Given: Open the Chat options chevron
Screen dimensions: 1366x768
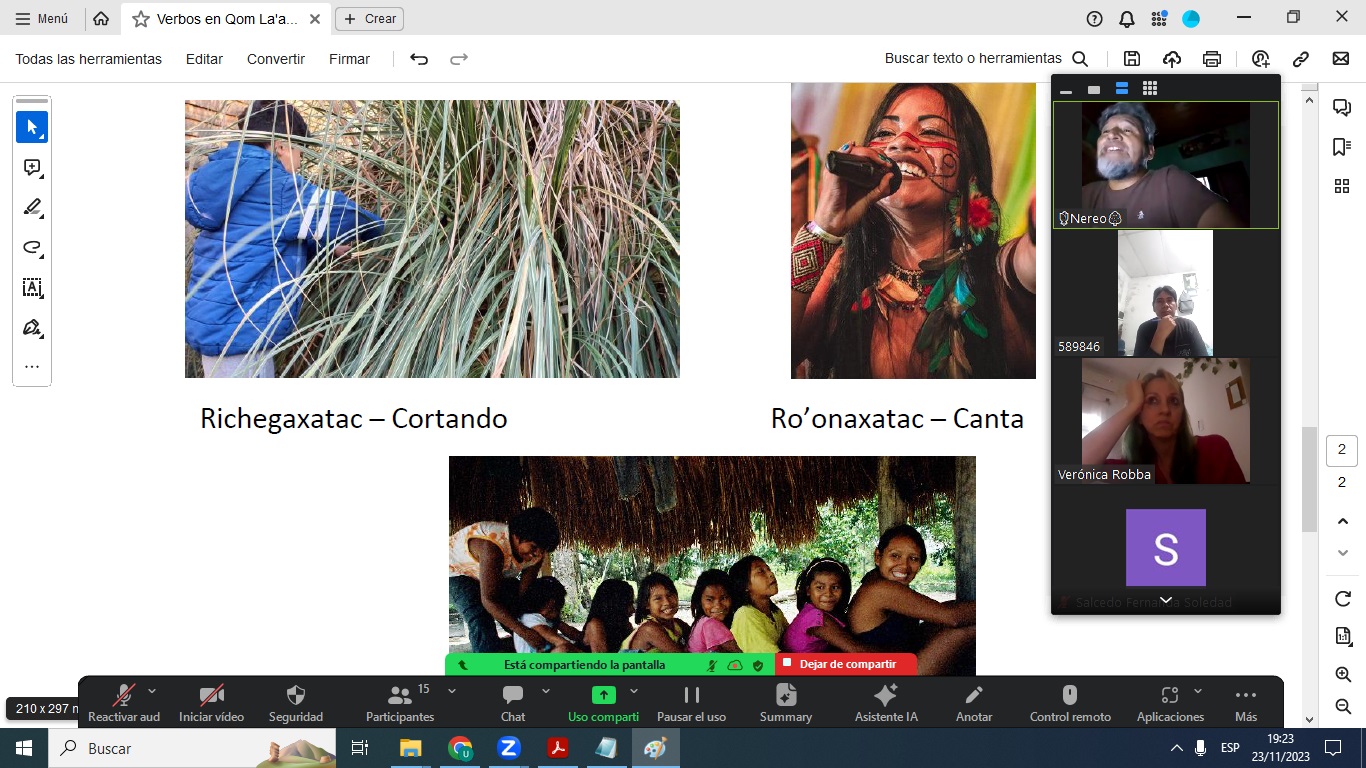Looking at the screenshot, I should (546, 691).
